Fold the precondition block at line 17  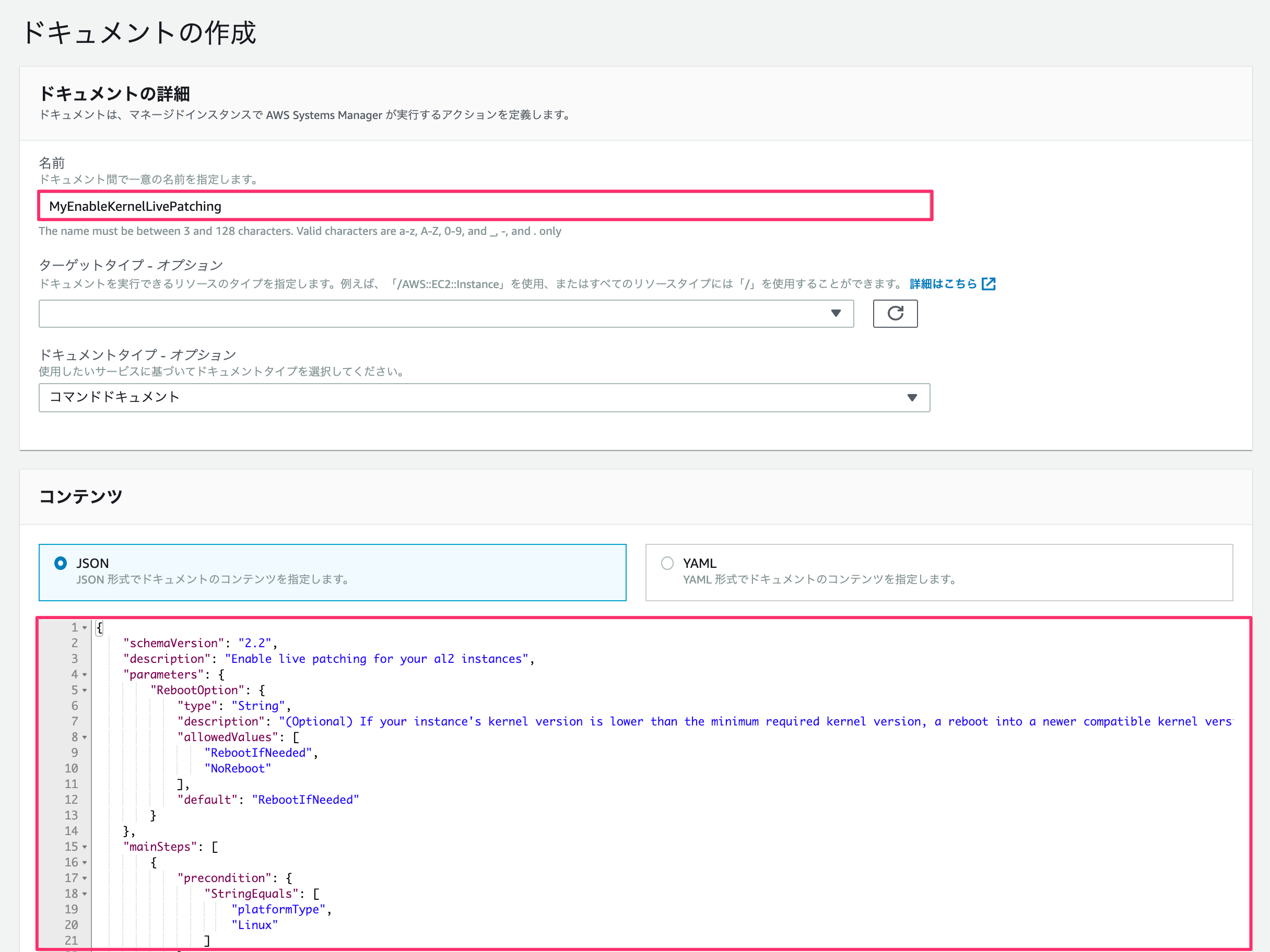tap(85, 878)
